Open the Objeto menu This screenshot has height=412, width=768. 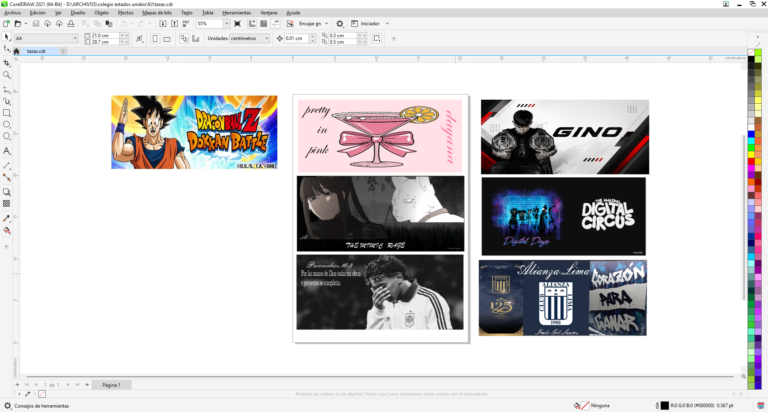(x=101, y=13)
